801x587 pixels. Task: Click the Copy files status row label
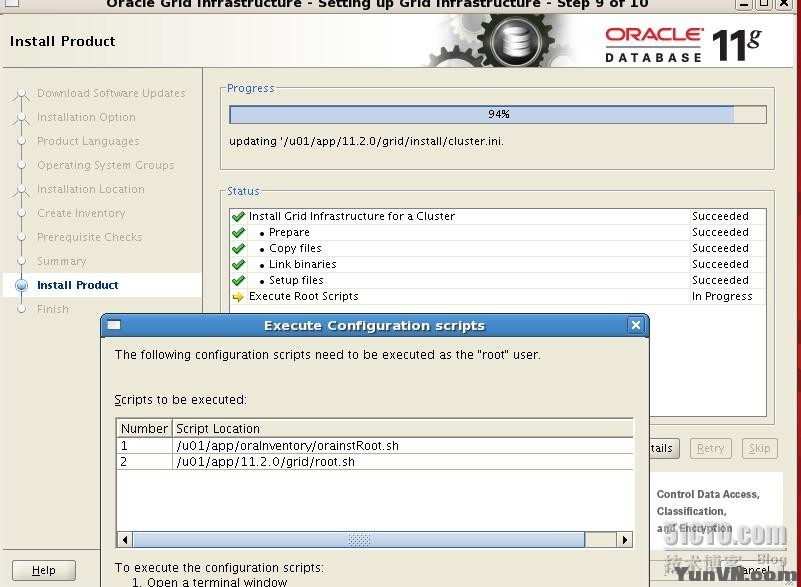coord(295,248)
